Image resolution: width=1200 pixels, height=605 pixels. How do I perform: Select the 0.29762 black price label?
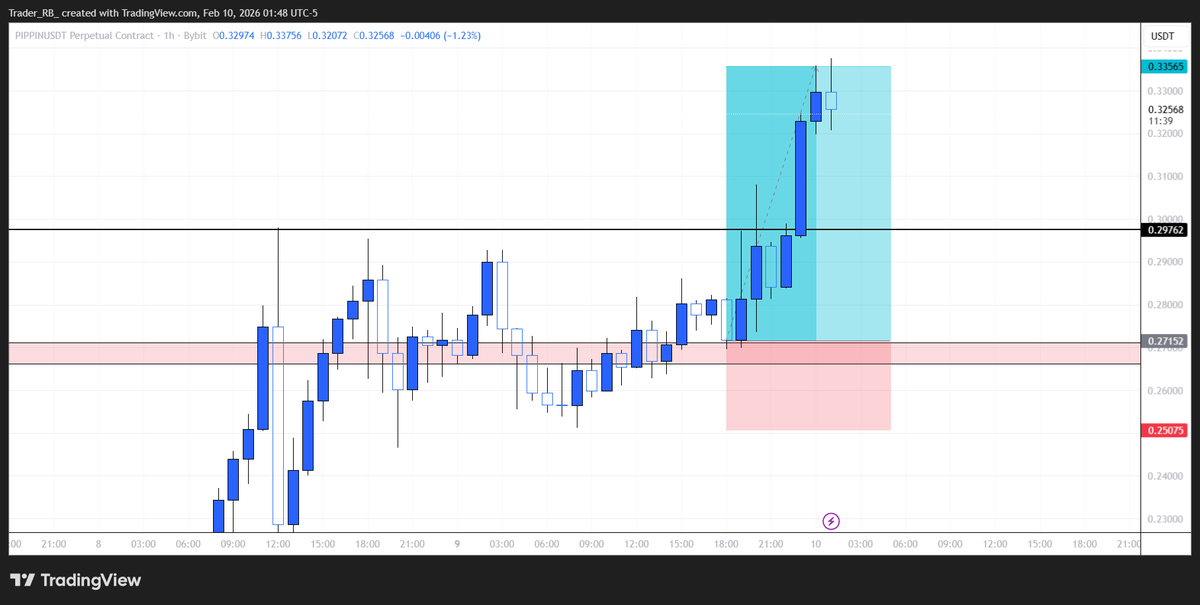click(1164, 230)
